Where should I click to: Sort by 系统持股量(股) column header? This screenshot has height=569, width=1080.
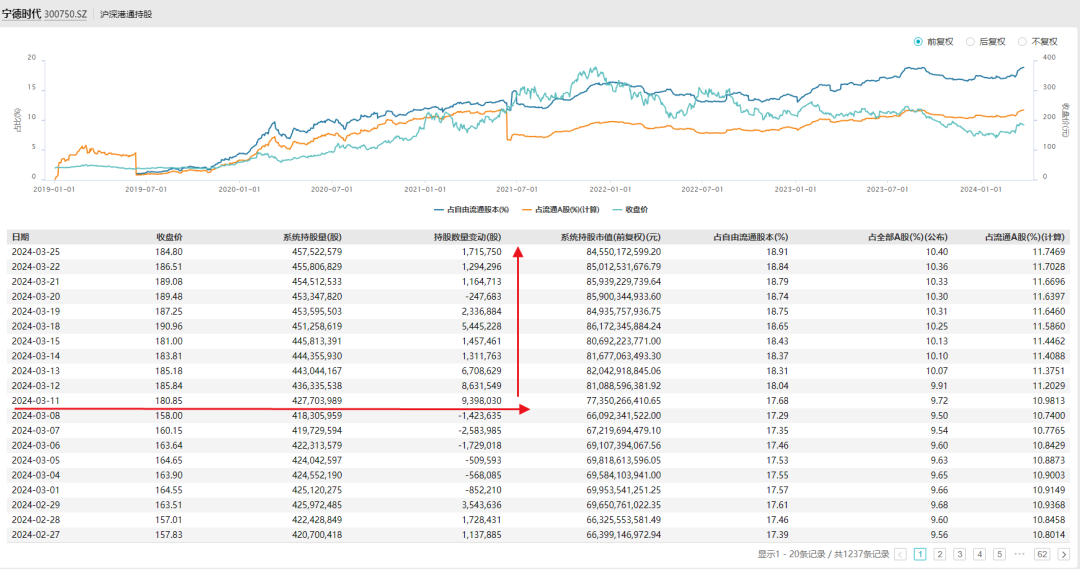click(x=312, y=237)
